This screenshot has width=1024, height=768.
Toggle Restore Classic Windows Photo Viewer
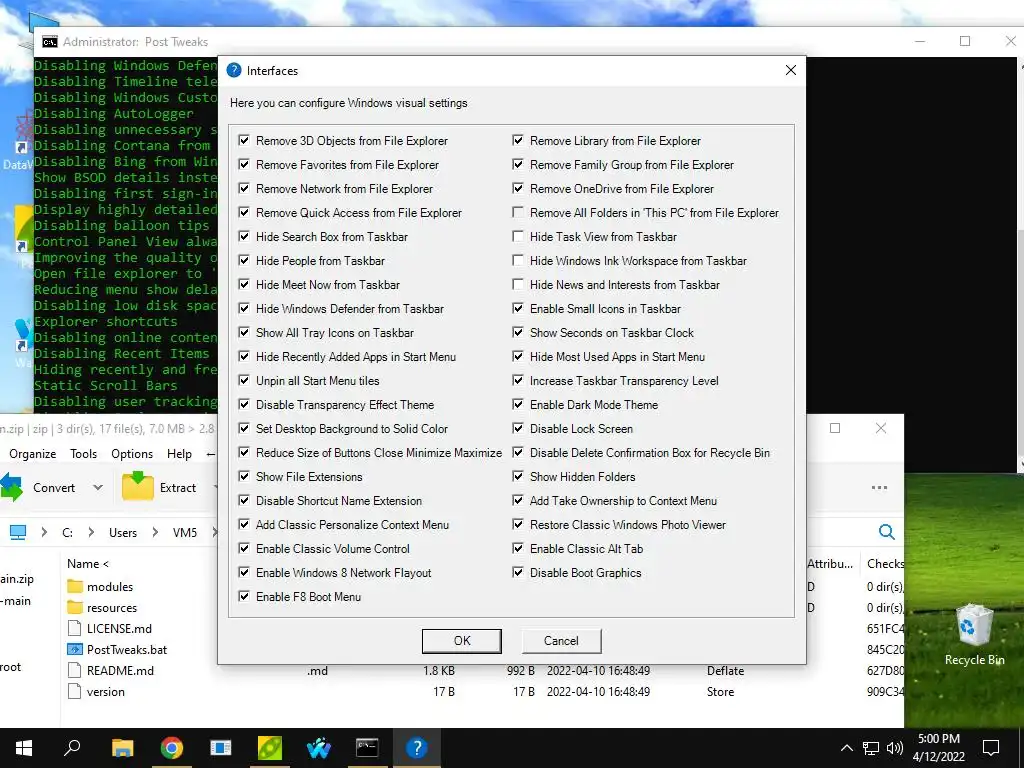tap(518, 524)
